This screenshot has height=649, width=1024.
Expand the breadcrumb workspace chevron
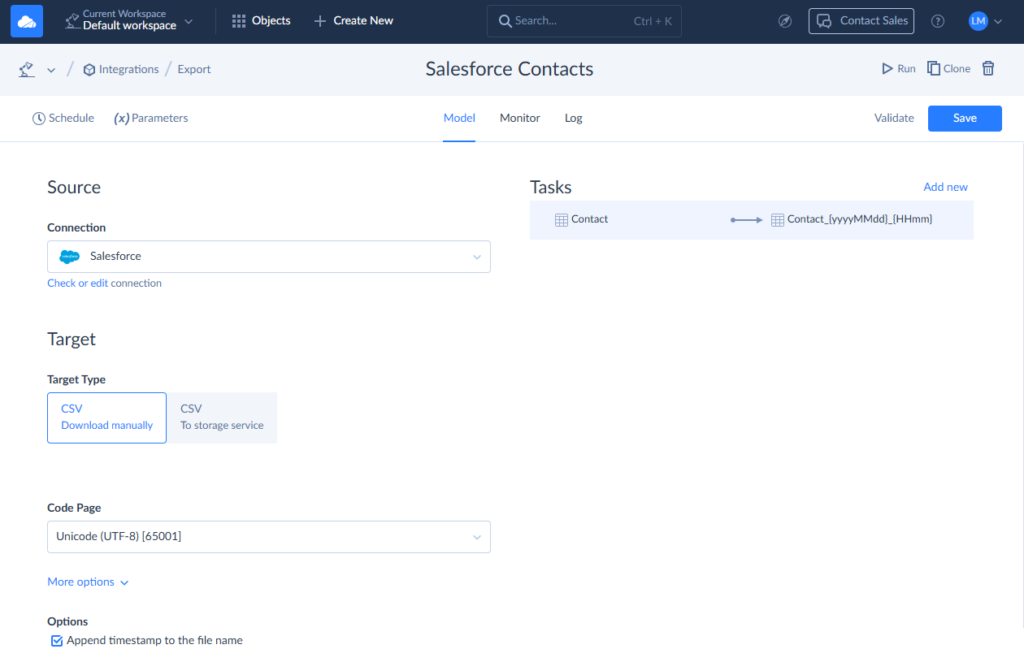tap(51, 70)
